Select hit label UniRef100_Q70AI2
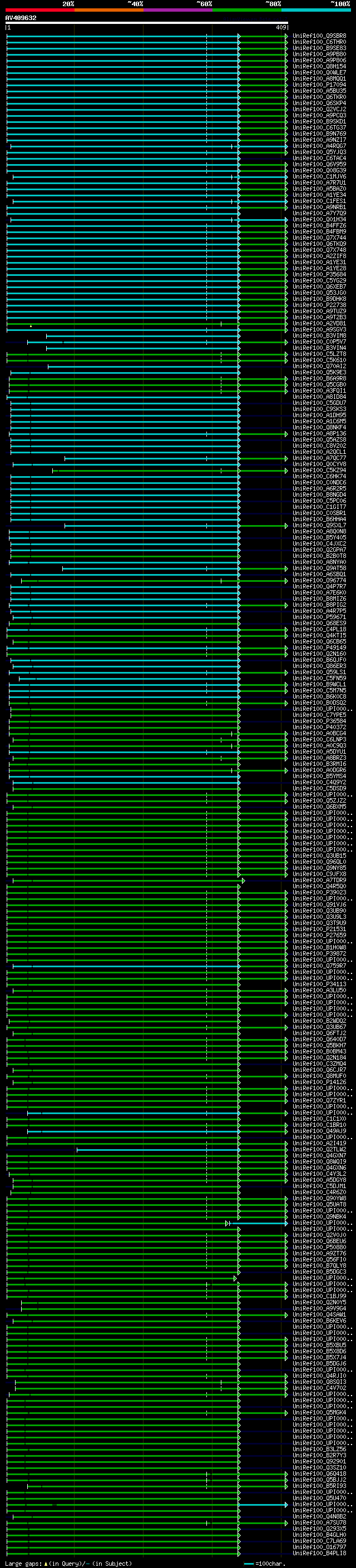Screen dimensions: 356x1568 (319, 367)
